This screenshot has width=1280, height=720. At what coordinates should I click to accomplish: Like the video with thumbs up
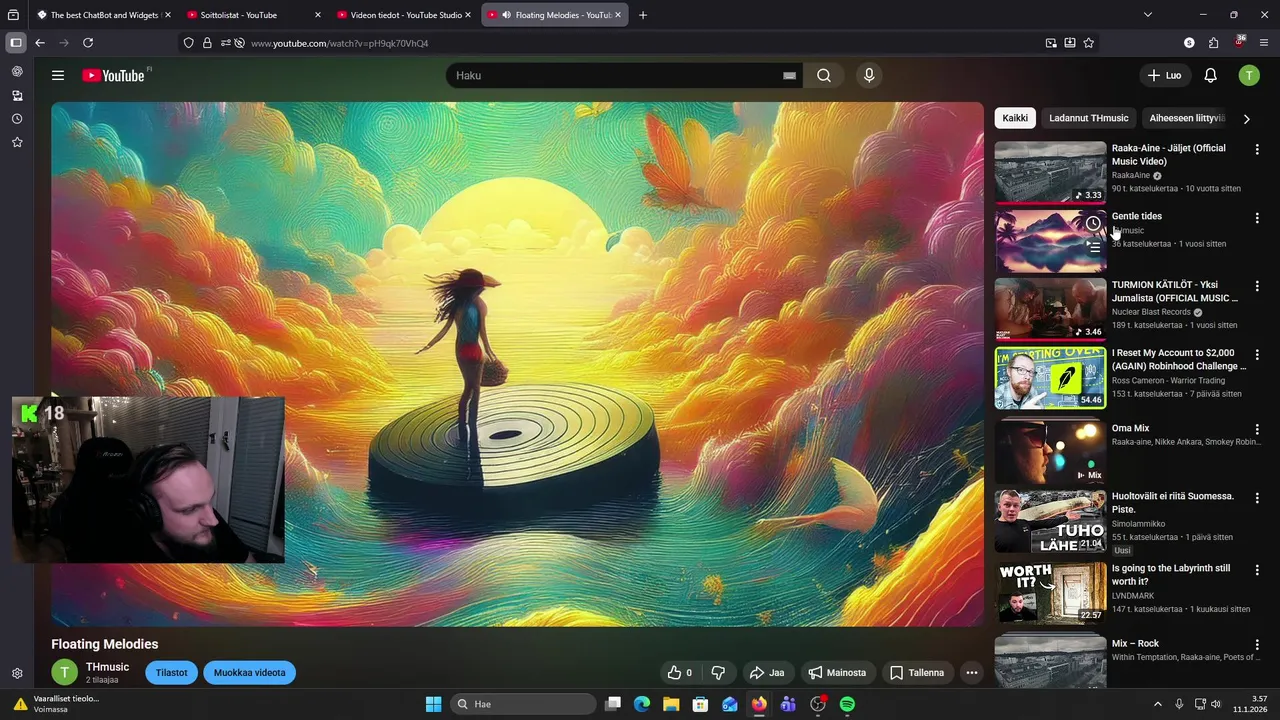(x=680, y=673)
